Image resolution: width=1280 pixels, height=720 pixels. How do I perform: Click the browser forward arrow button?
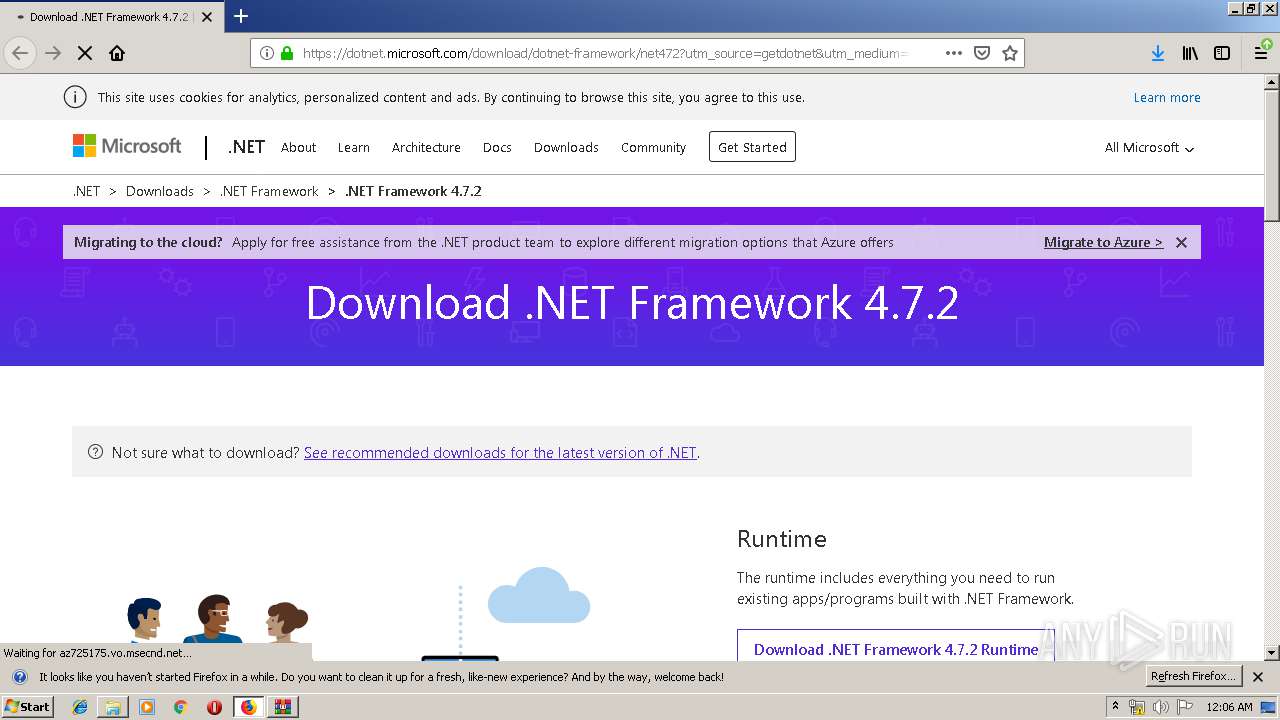[x=53, y=53]
